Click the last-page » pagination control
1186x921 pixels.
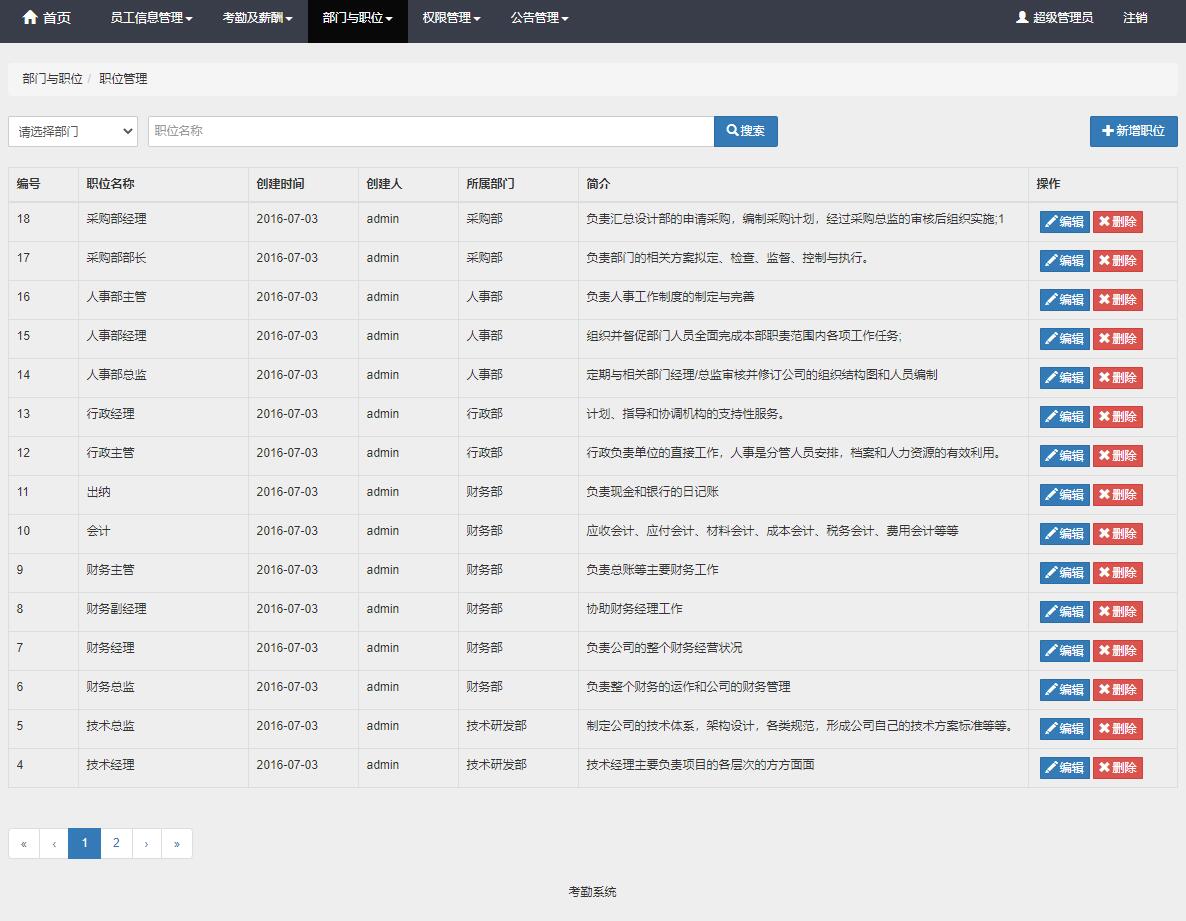[177, 843]
